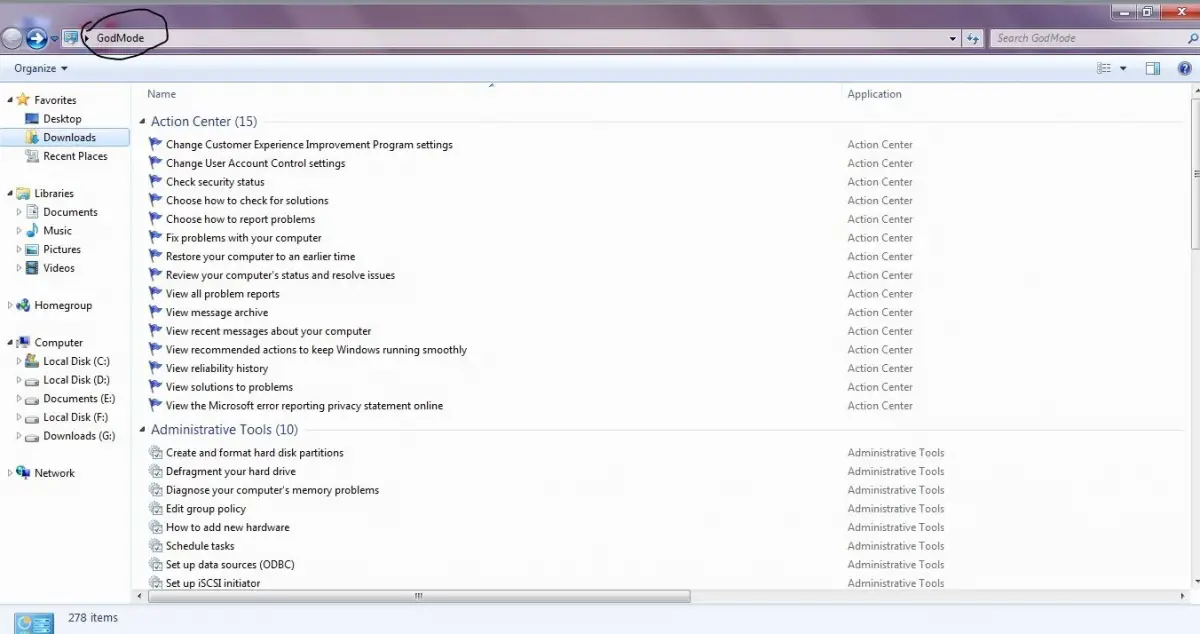Click the refresh button beside address bar
The width and height of the screenshot is (1200, 634).
click(973, 38)
